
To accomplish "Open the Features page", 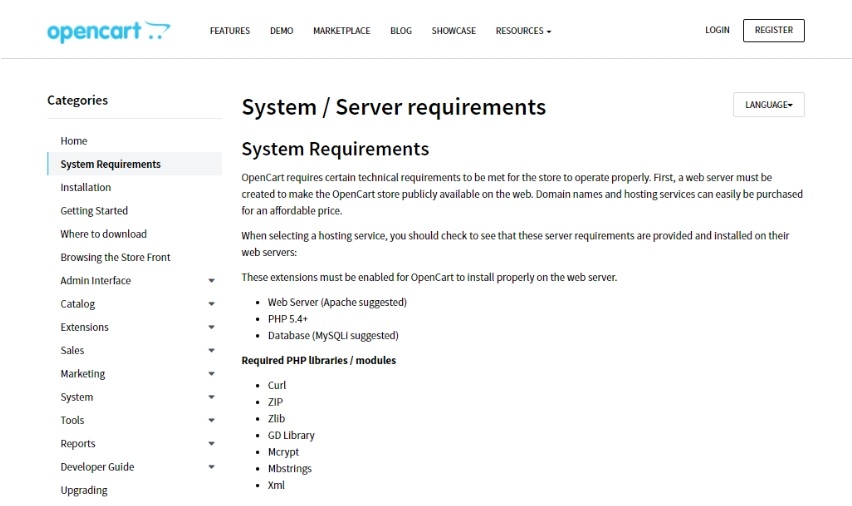I will pos(230,31).
